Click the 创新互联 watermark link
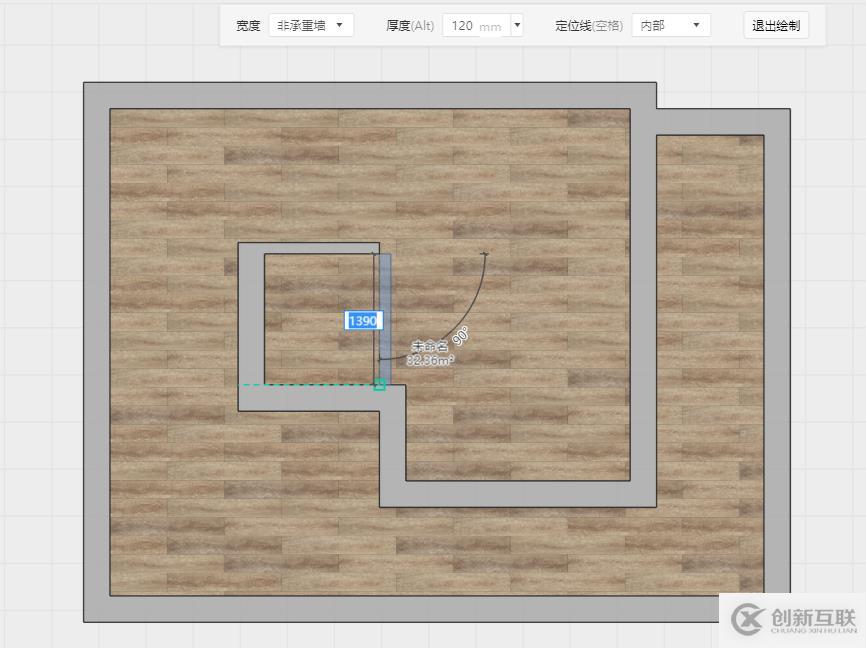The height and width of the screenshot is (648, 866). 800,618
